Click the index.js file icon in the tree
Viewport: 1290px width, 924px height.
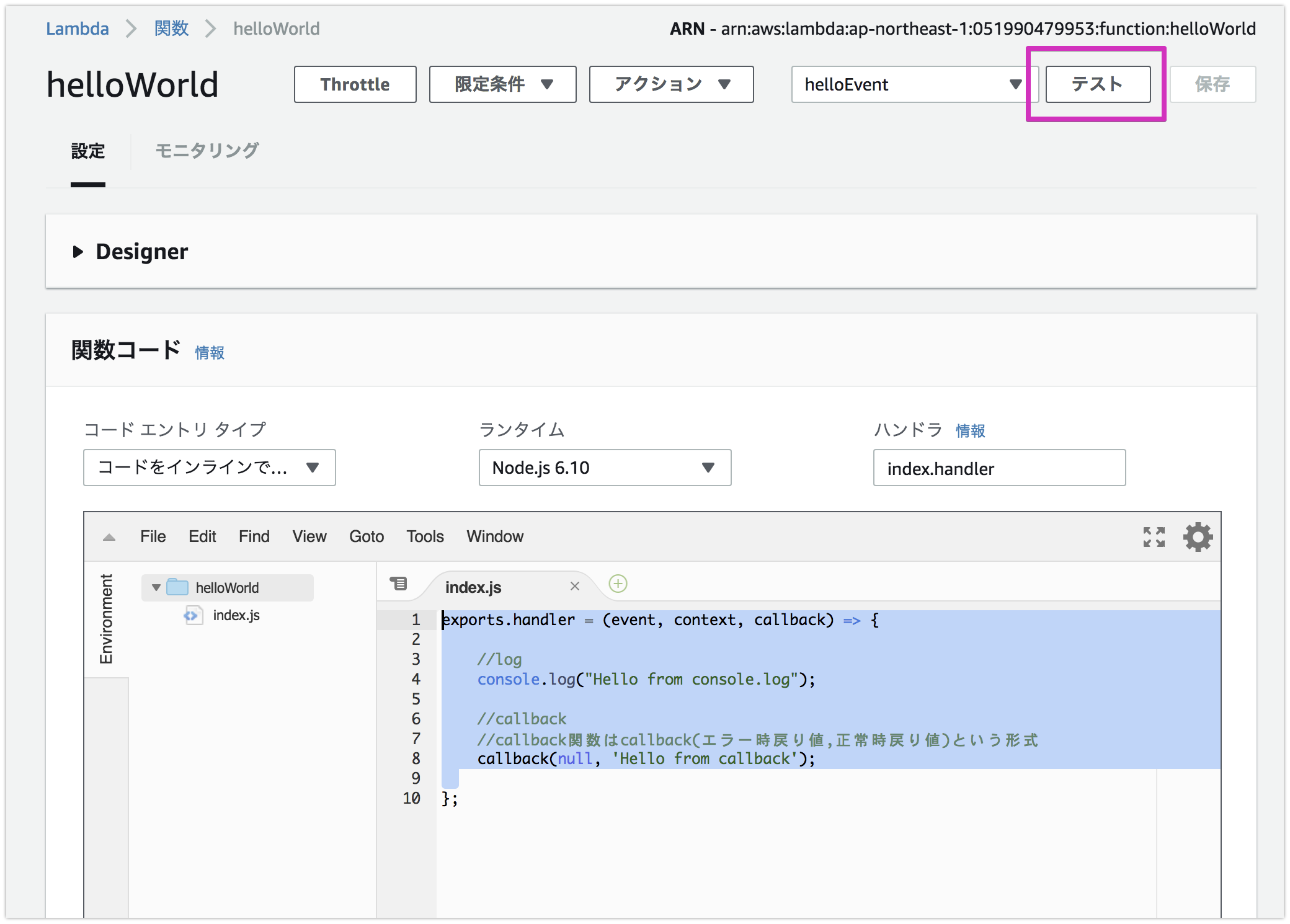(x=192, y=615)
